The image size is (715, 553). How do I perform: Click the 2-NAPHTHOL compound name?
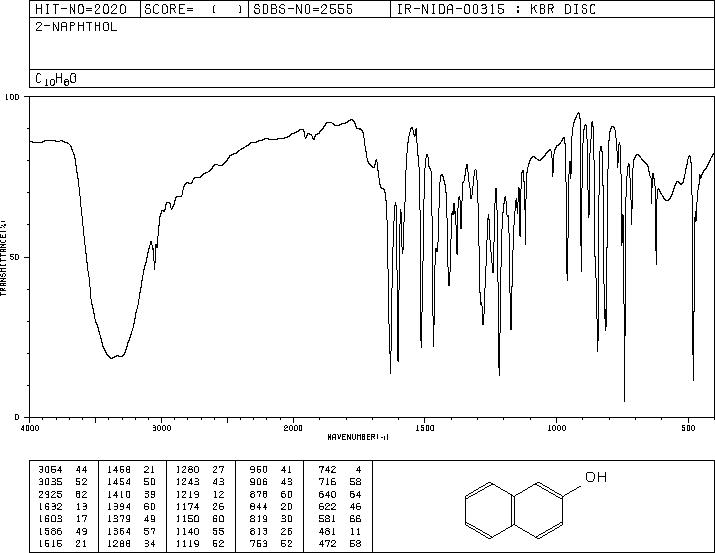[76, 26]
